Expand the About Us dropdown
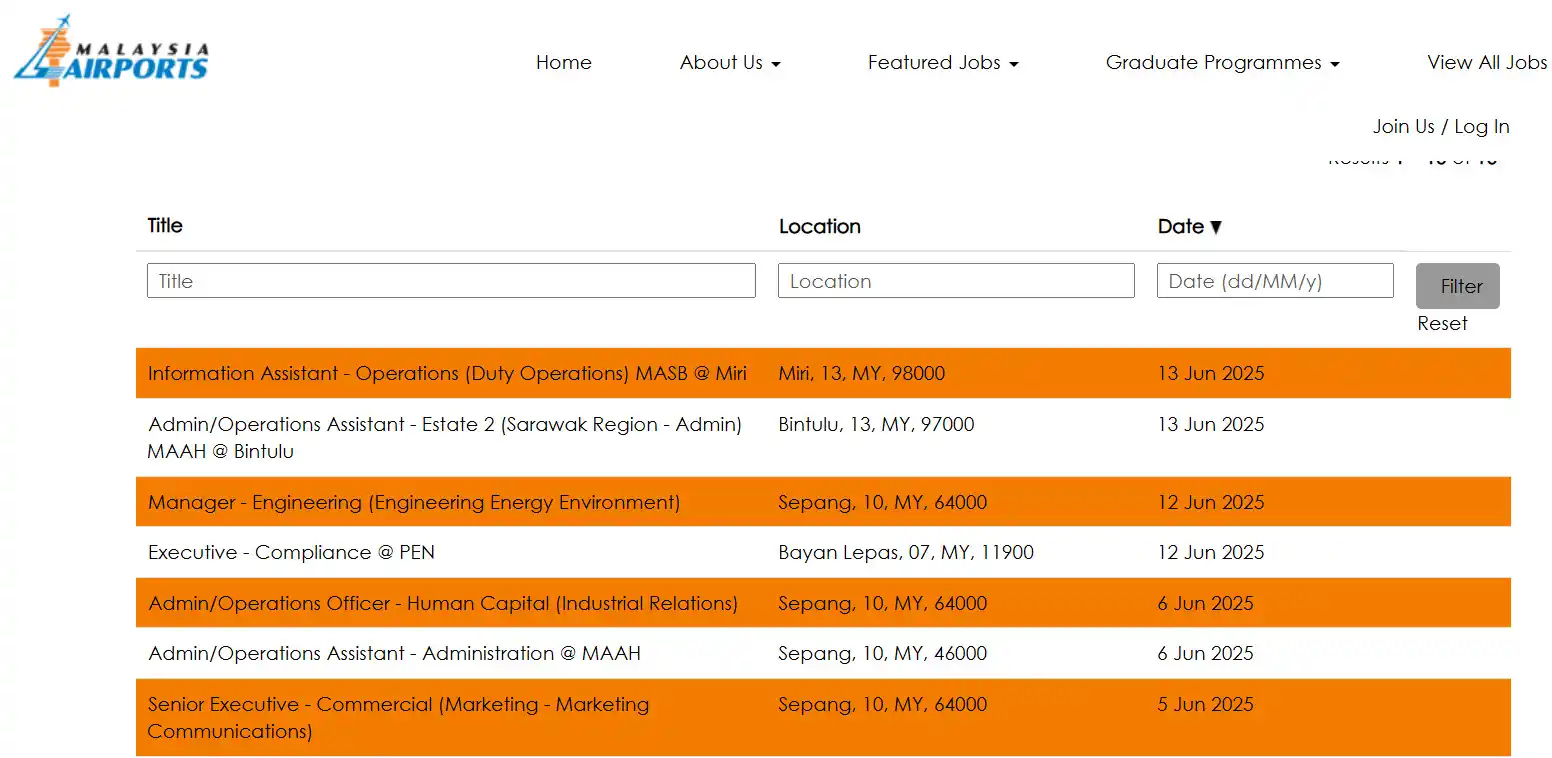This screenshot has height=758, width=1552. [730, 62]
